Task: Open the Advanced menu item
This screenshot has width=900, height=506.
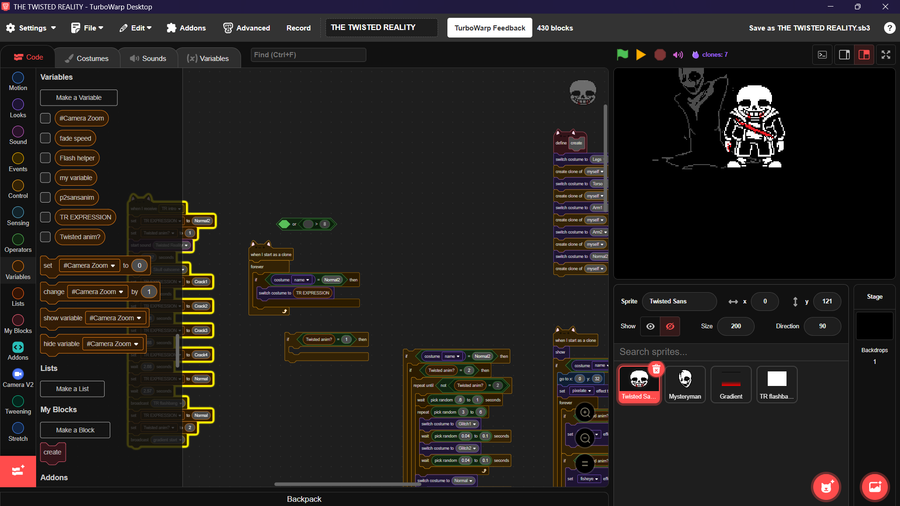Action: pos(246,28)
